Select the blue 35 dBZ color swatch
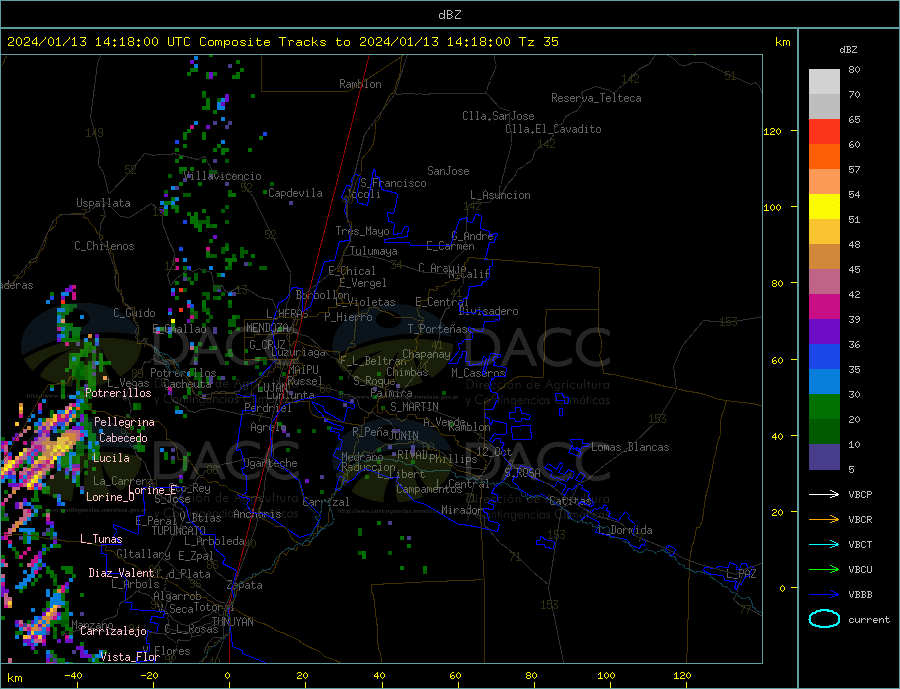This screenshot has width=900, height=689. (824, 357)
